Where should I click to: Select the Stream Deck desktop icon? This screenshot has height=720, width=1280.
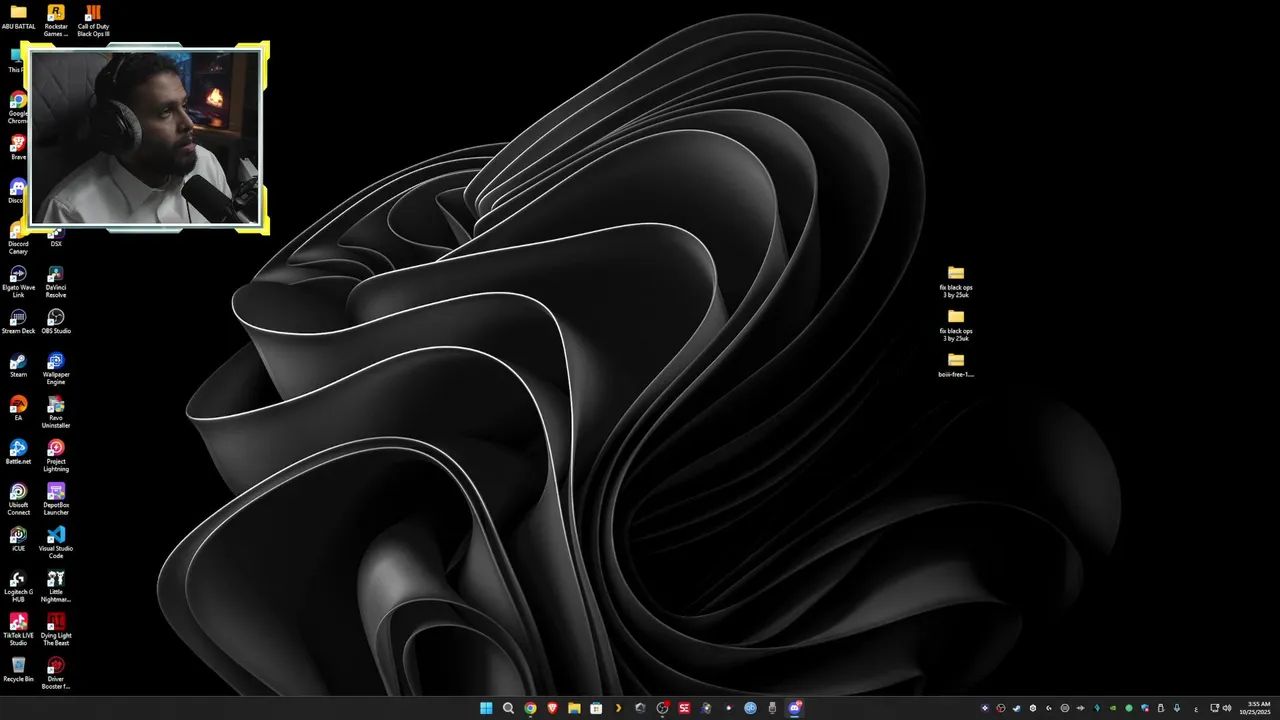click(18, 322)
